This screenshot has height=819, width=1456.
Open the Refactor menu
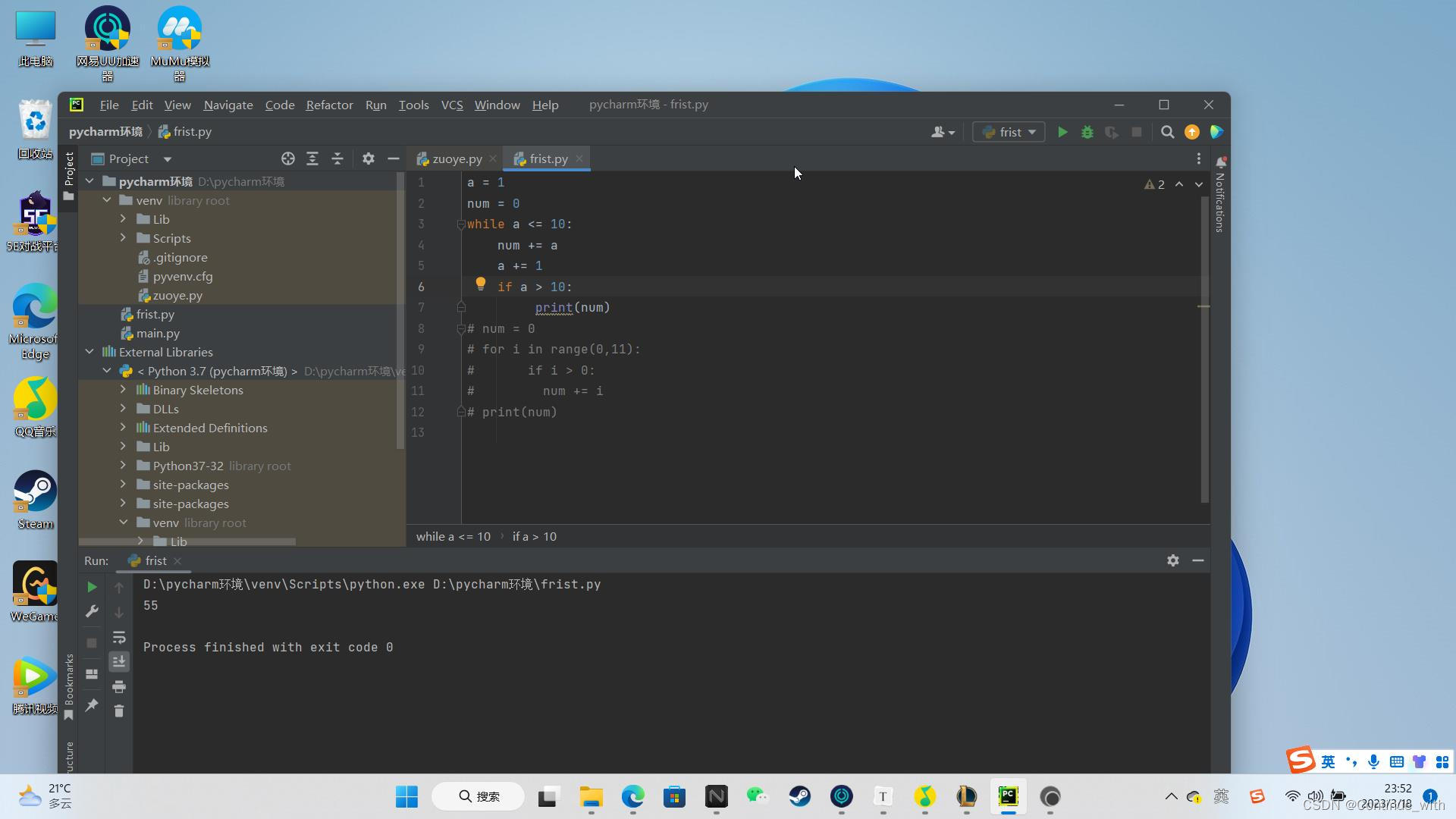(329, 105)
